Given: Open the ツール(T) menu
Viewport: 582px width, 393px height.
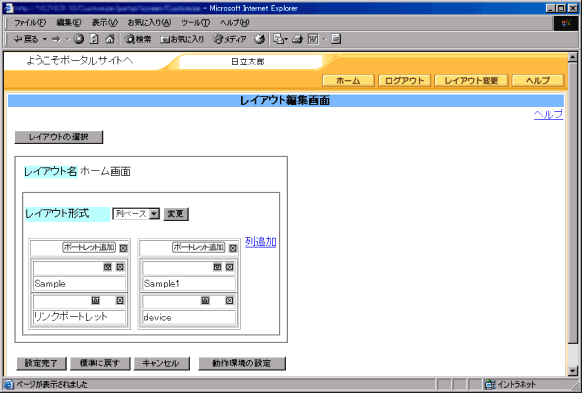Looking at the screenshot, I should tap(195, 23).
